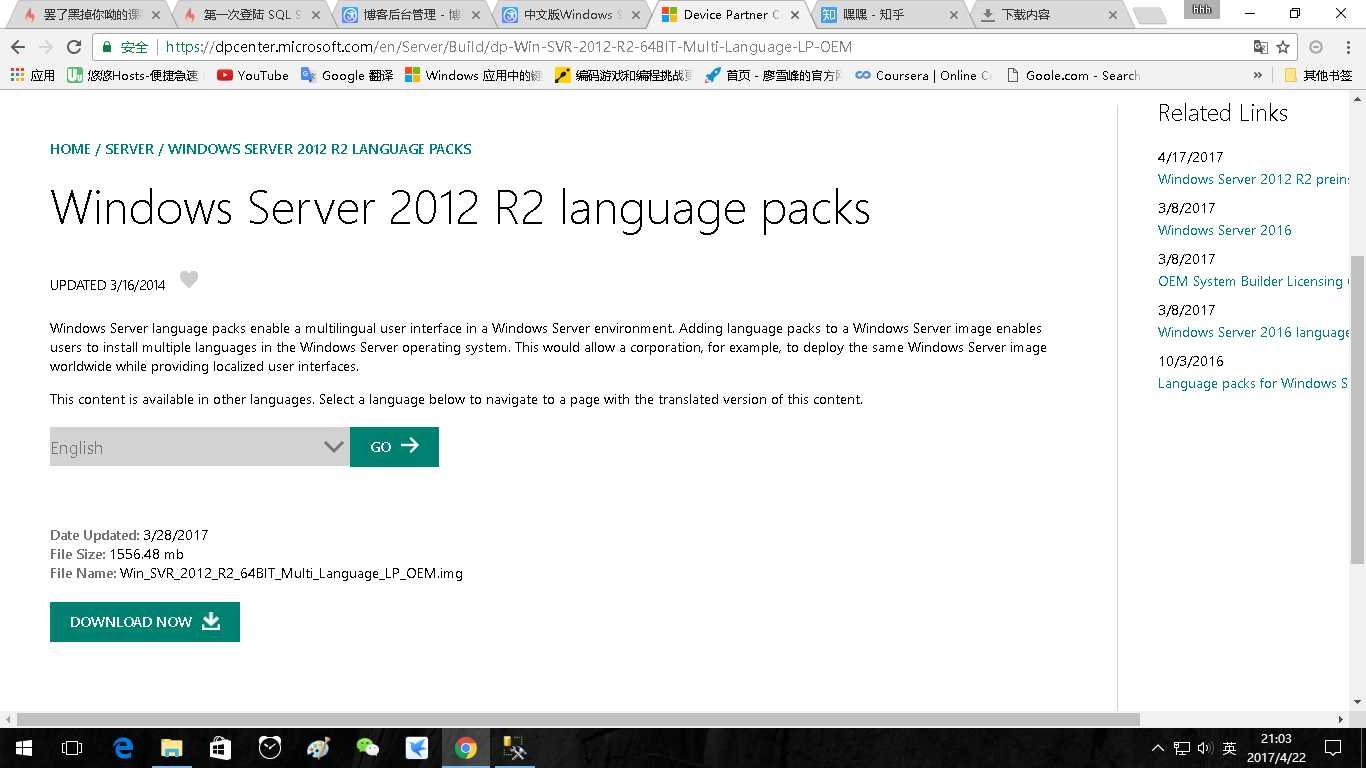Click the hhh profile button
Viewport: 1366px width, 768px height.
[1201, 9]
